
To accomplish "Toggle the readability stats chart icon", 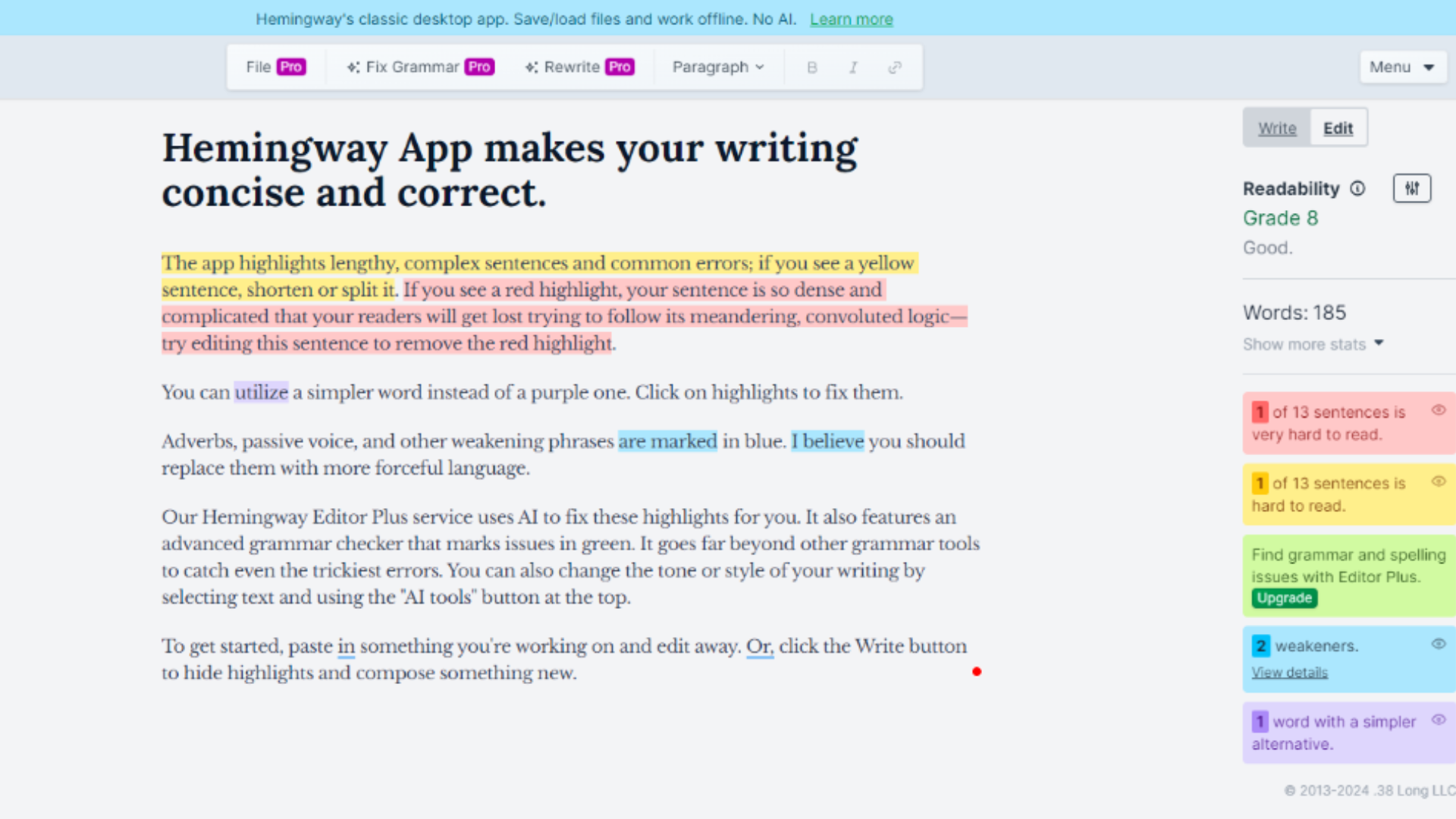I will pos(1412,188).
